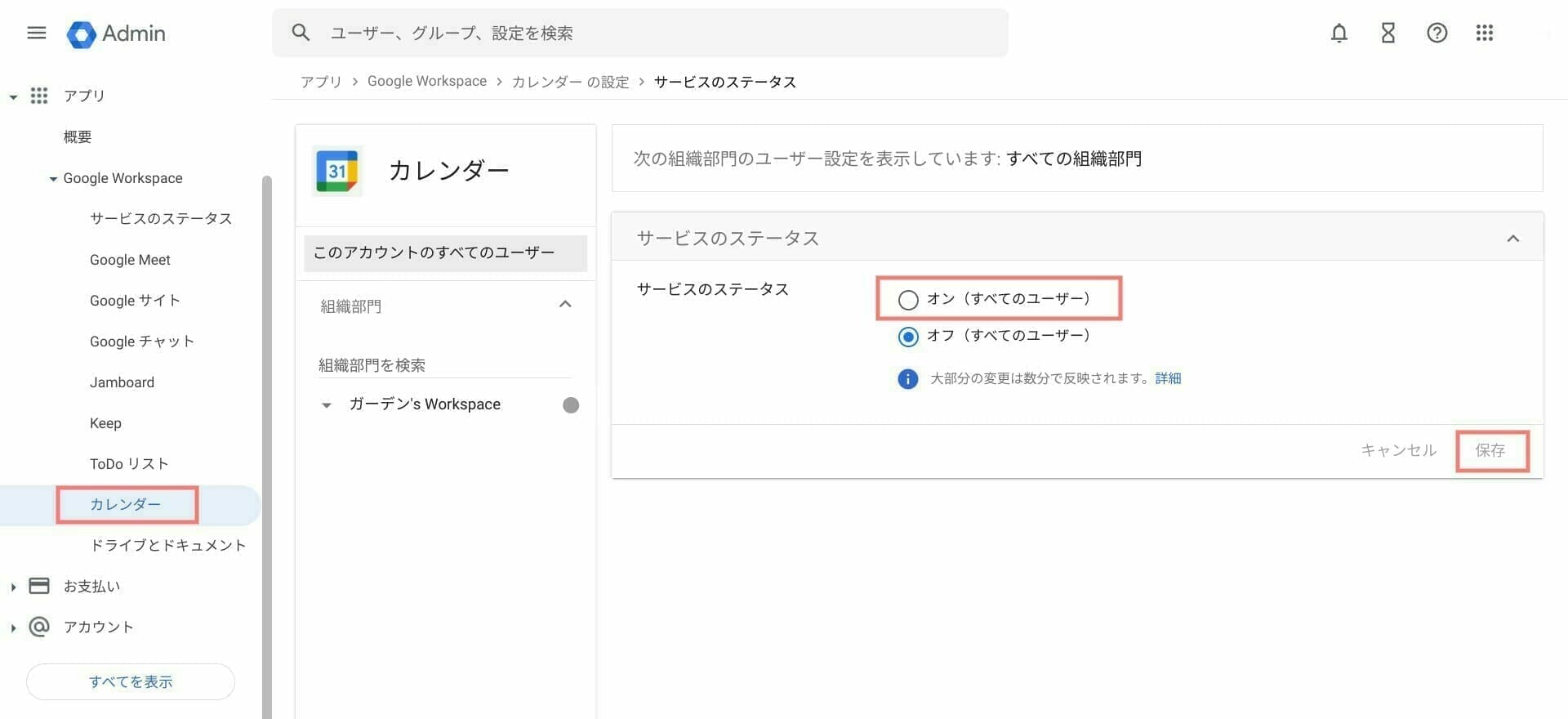
Task: Collapse the アプリ section in sidebar
Action: pos(14,97)
